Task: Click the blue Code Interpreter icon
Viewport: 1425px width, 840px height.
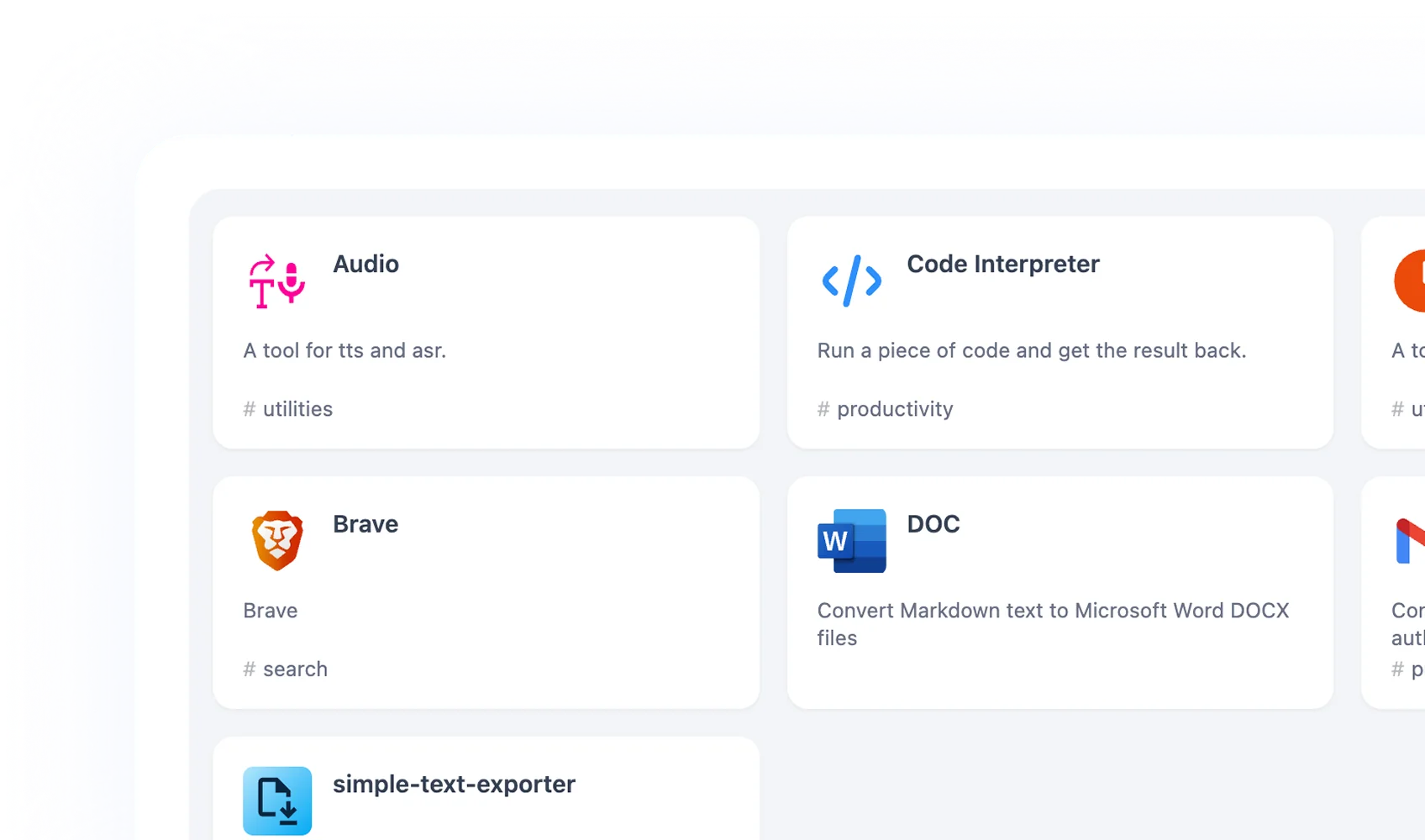Action: (x=851, y=281)
